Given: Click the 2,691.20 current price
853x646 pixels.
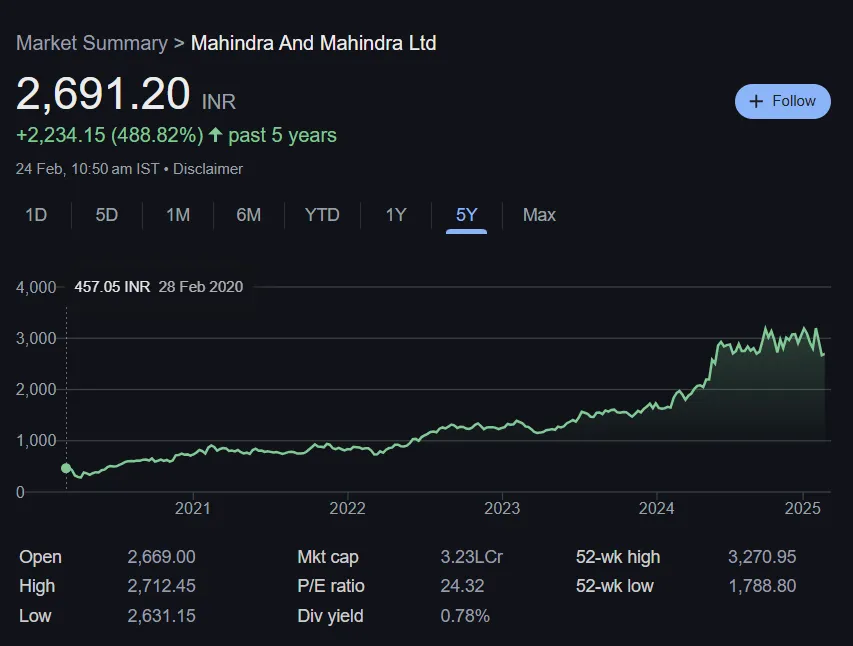Looking at the screenshot, I should pos(103,94).
